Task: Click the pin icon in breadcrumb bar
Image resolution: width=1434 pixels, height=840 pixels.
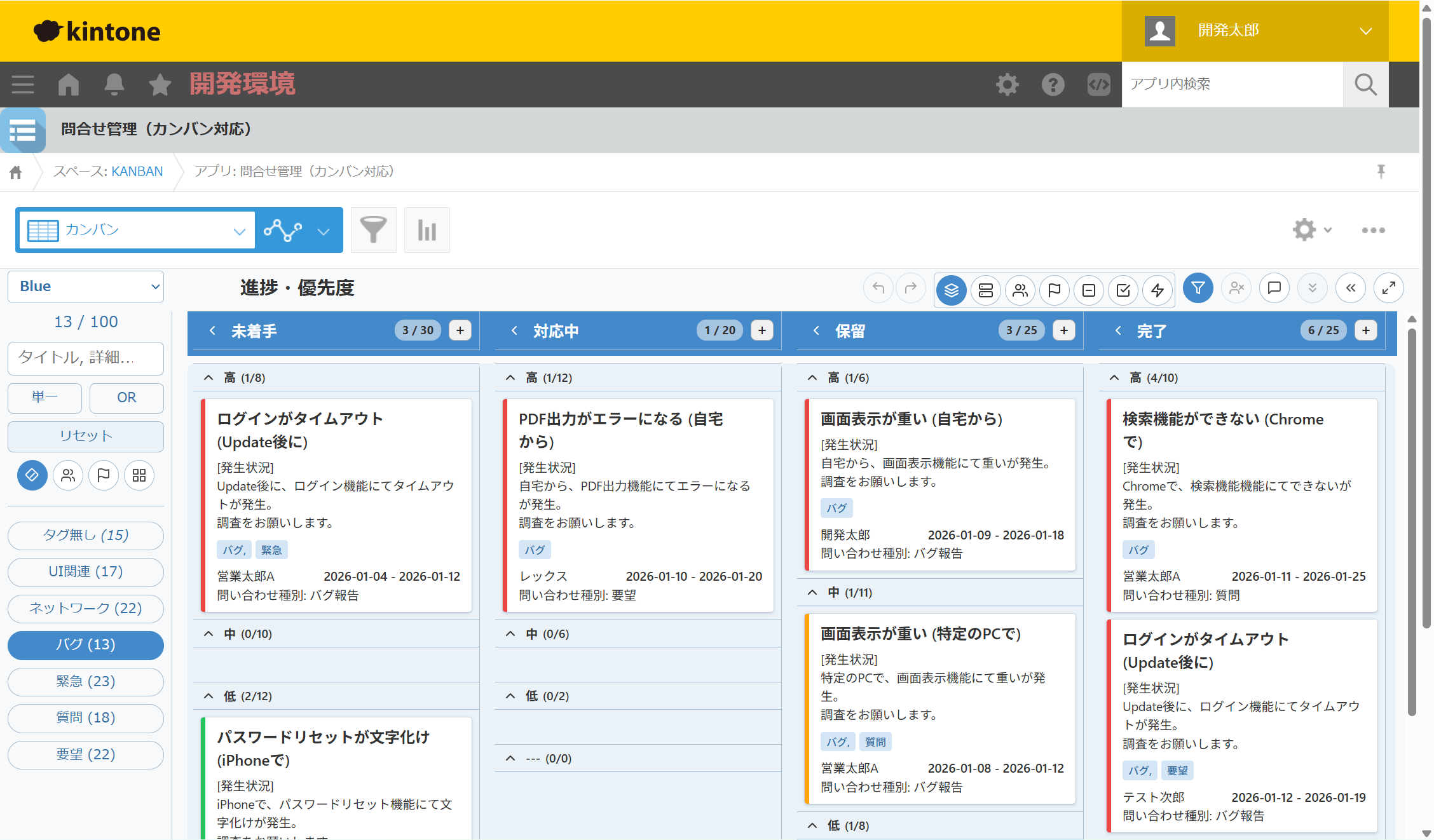Action: [1381, 172]
